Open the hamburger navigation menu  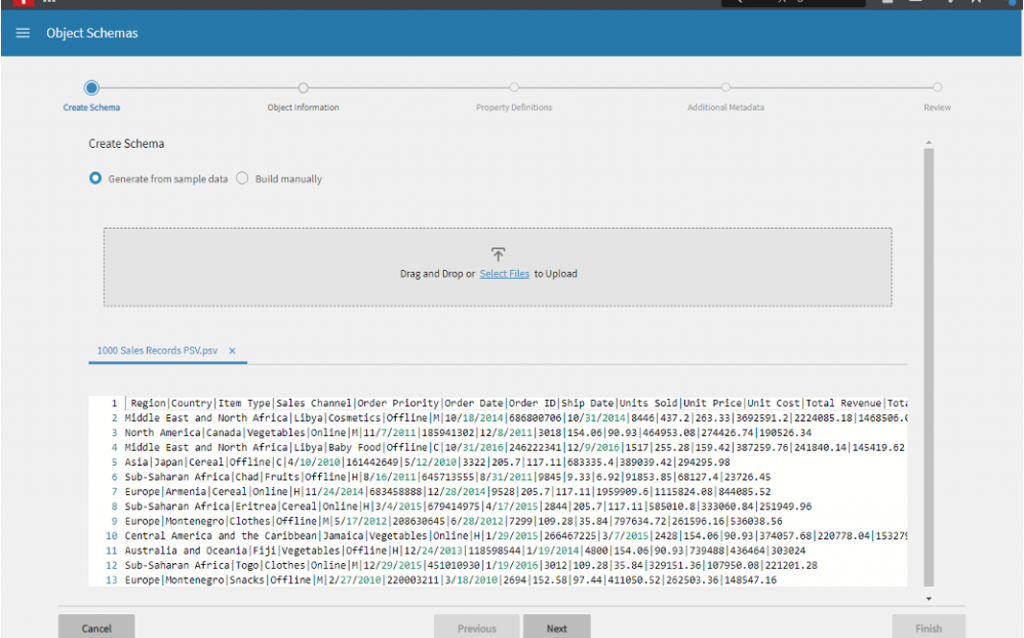pyautogui.click(x=23, y=33)
